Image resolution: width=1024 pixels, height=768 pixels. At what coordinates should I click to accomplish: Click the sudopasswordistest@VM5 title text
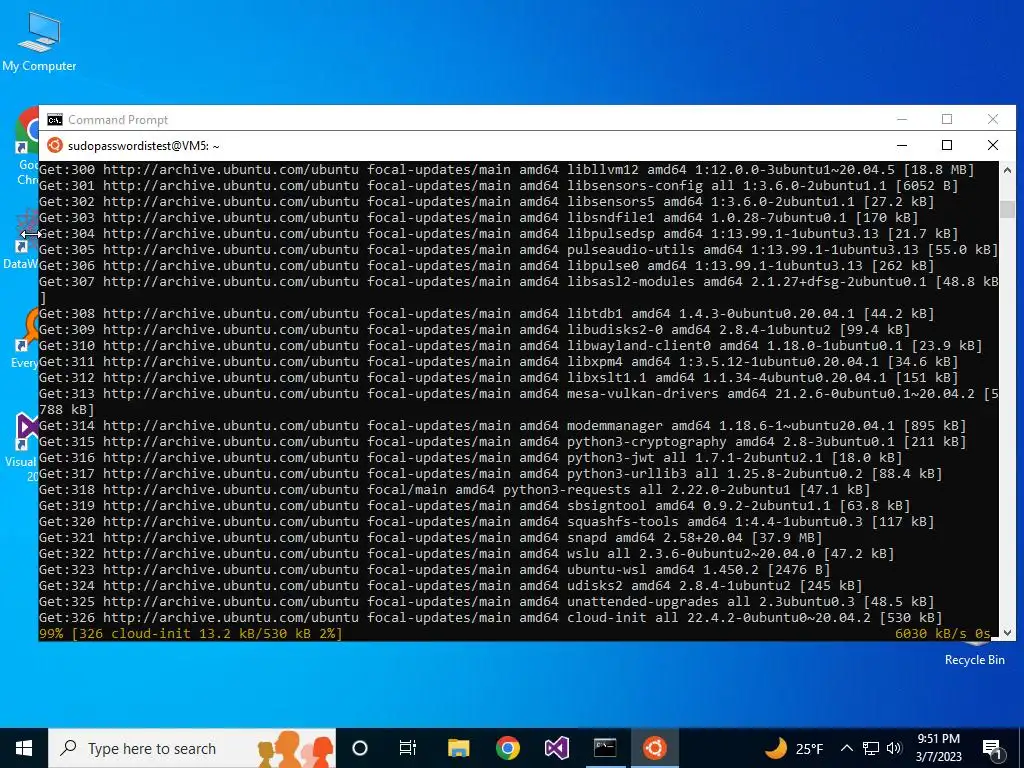coord(144,146)
